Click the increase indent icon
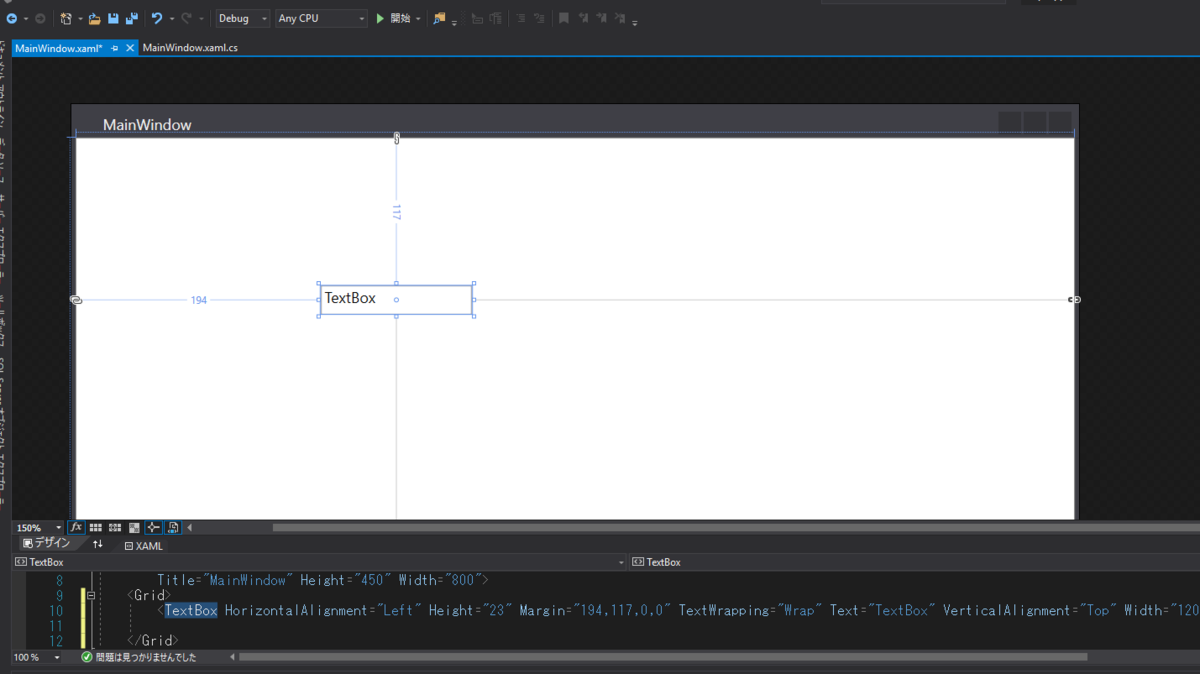This screenshot has height=674, width=1200. point(540,18)
